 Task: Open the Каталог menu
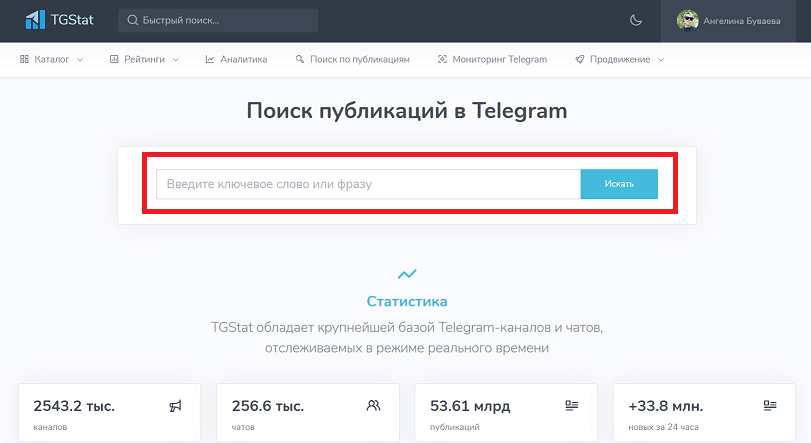tap(51, 59)
